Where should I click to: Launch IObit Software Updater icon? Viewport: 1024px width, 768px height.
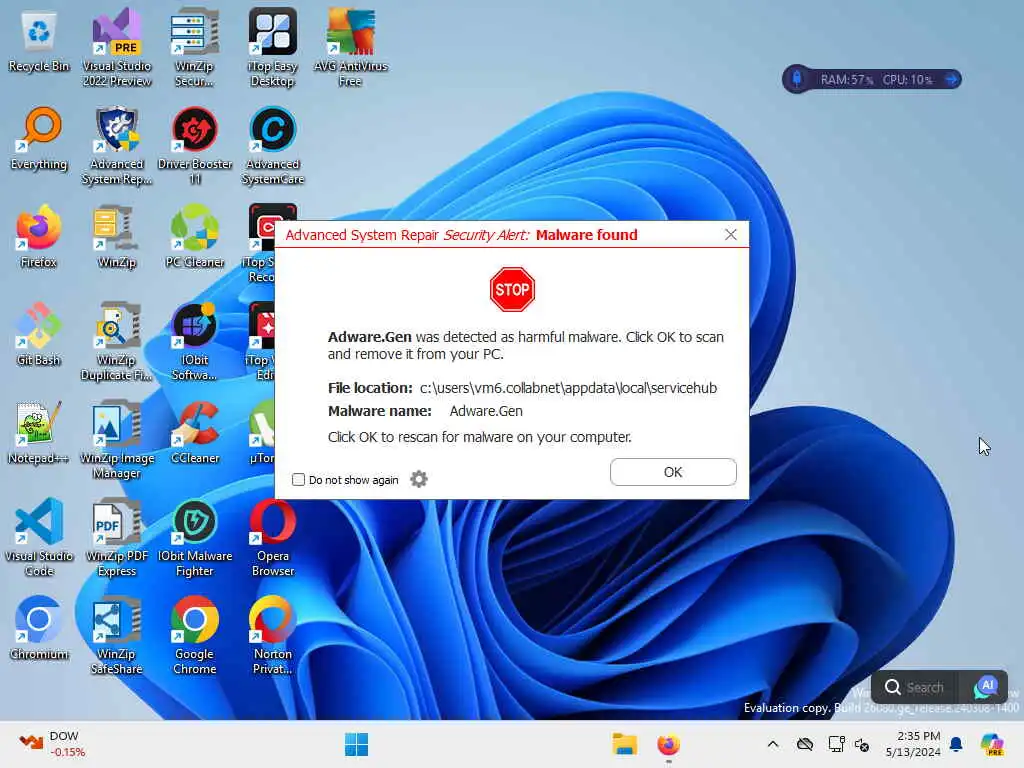pos(195,341)
